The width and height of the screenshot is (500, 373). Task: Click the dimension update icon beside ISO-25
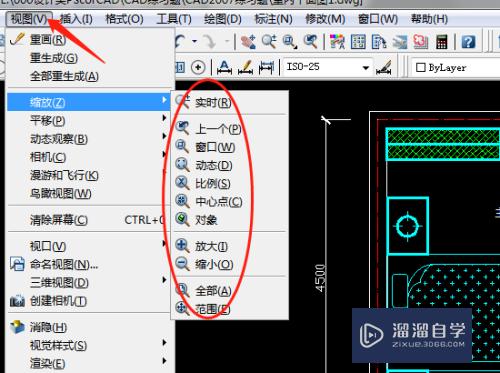point(383,67)
